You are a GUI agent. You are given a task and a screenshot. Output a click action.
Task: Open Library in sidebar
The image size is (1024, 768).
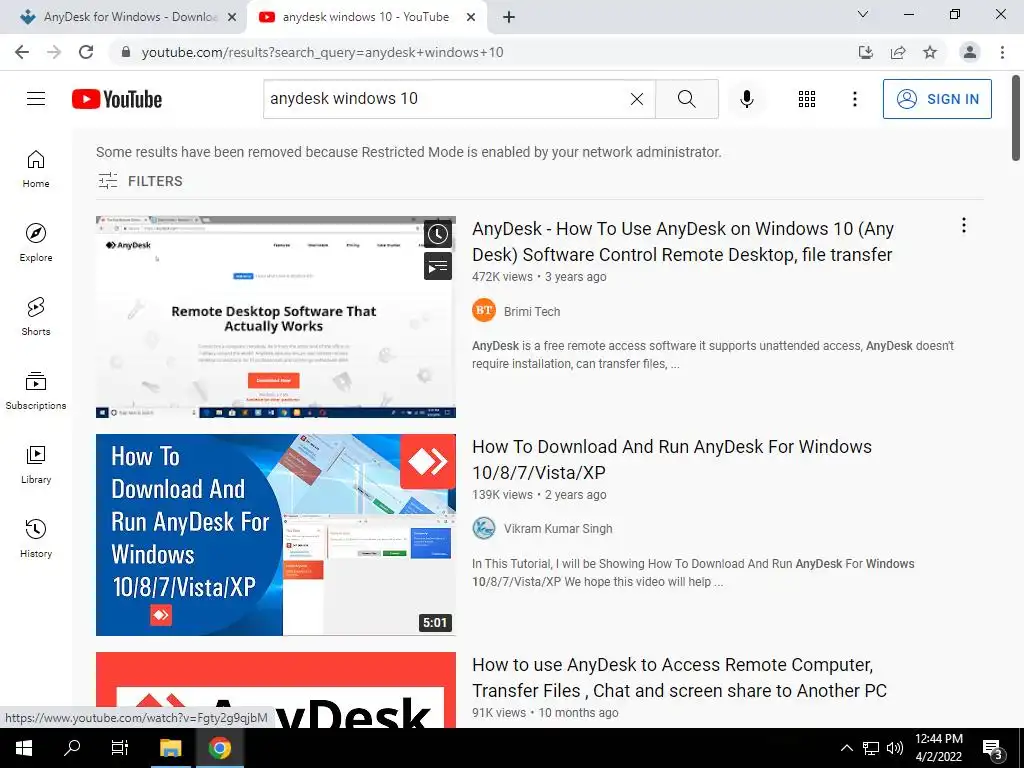pyautogui.click(x=36, y=464)
